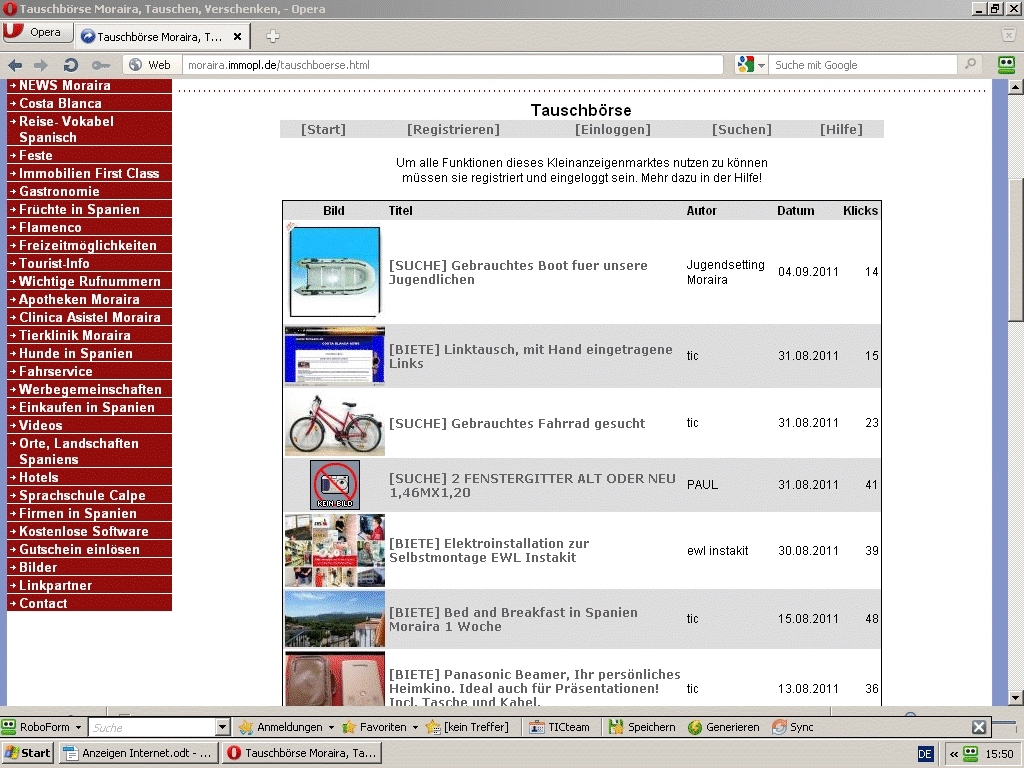1024x768 pixels.
Task: Switch to the Anzeigen Internet.odt taskbar window
Action: (137, 753)
